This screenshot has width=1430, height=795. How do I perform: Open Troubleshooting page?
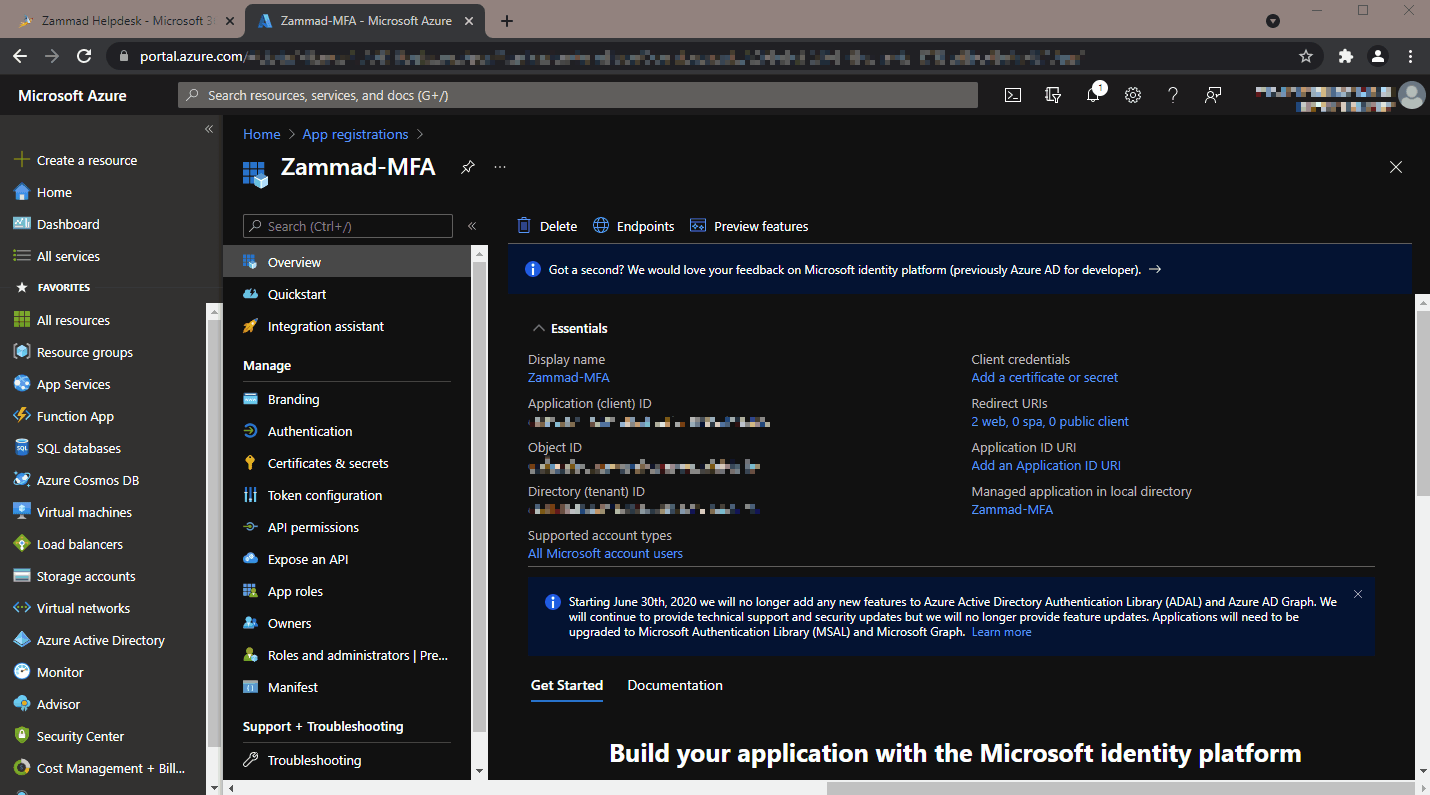click(x=346, y=760)
